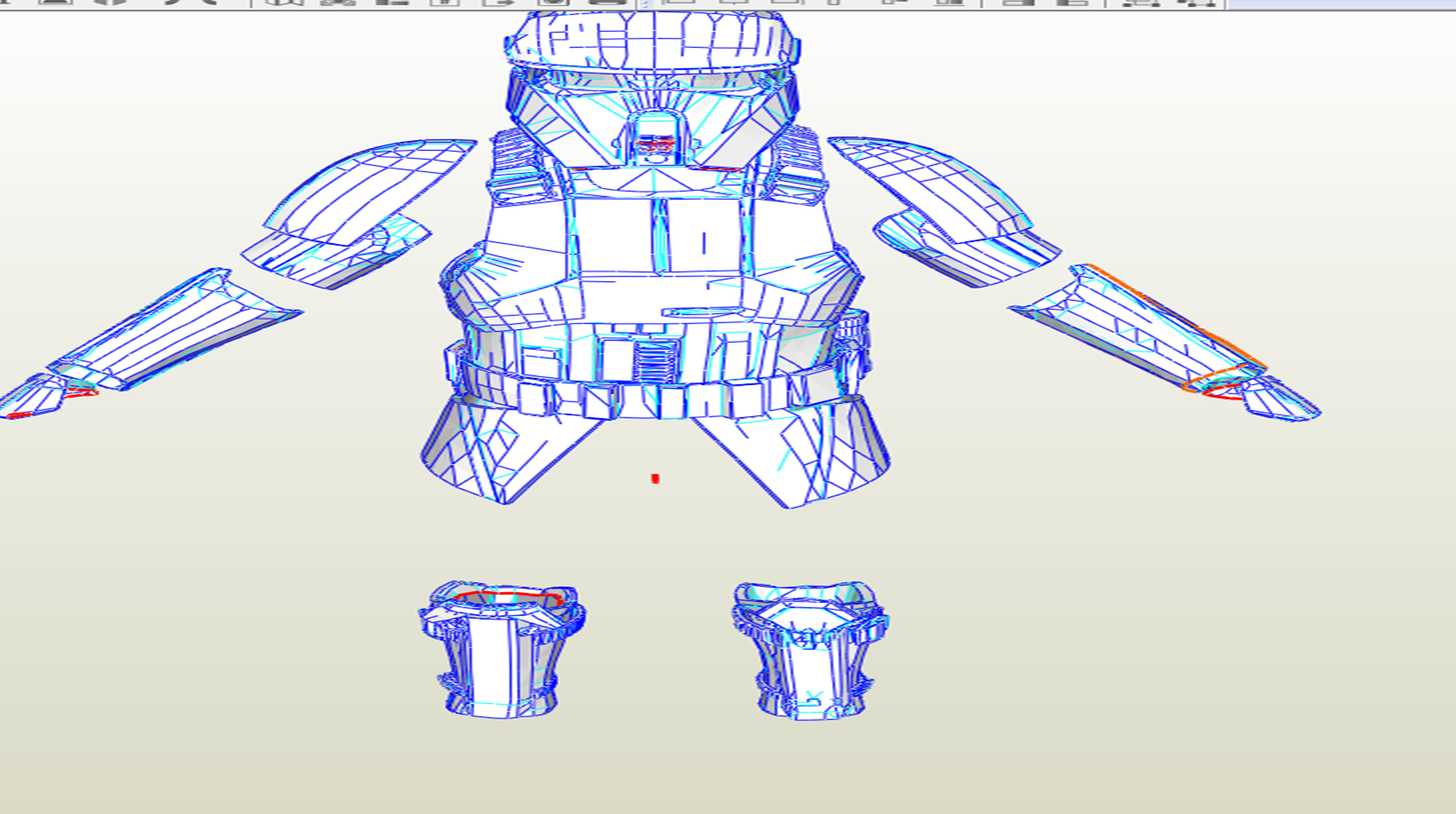
Task: Select the lower left boot piece
Action: coord(502,650)
